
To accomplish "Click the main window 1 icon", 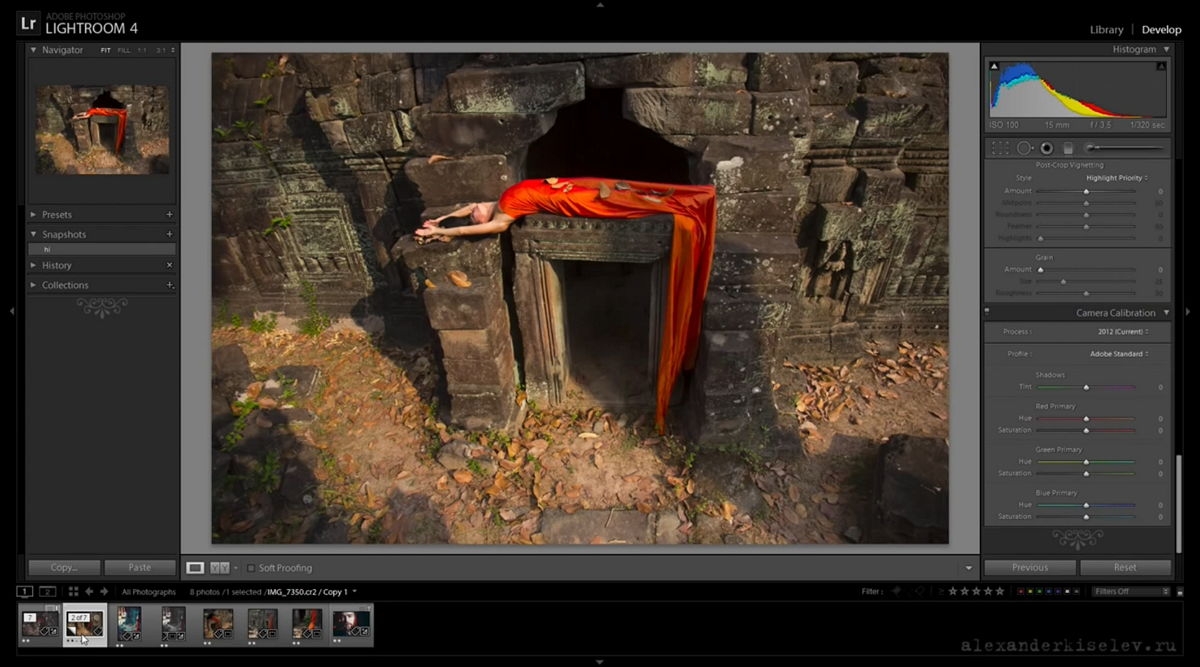I will coord(25,592).
